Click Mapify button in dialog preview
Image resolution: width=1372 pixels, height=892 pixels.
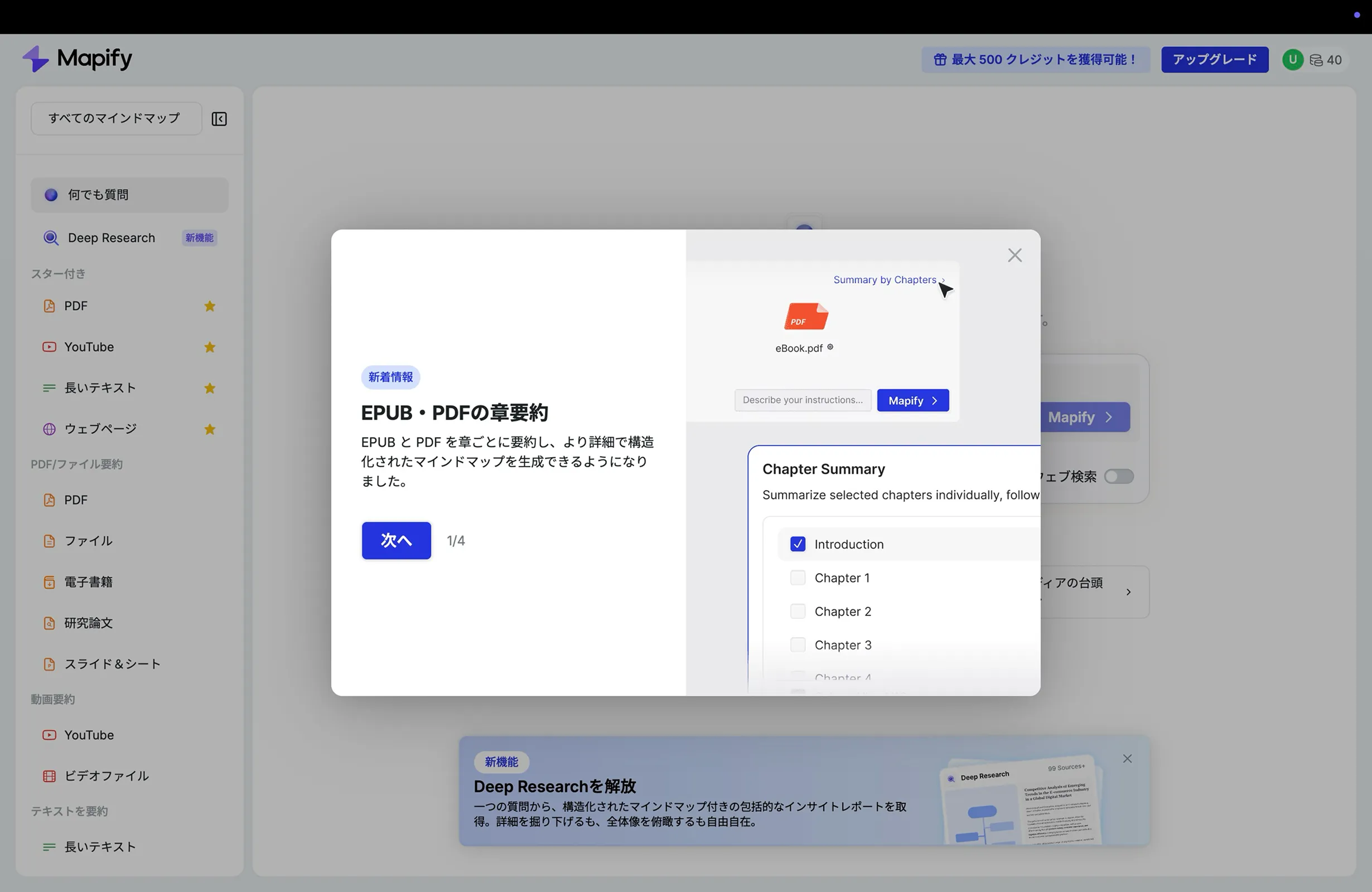coord(912,400)
